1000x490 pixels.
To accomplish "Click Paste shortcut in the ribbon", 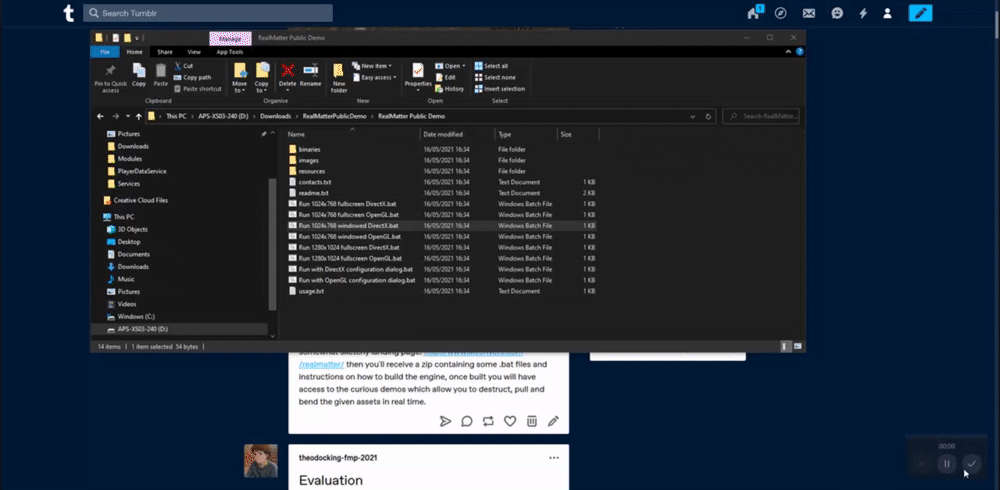I will tap(198, 89).
